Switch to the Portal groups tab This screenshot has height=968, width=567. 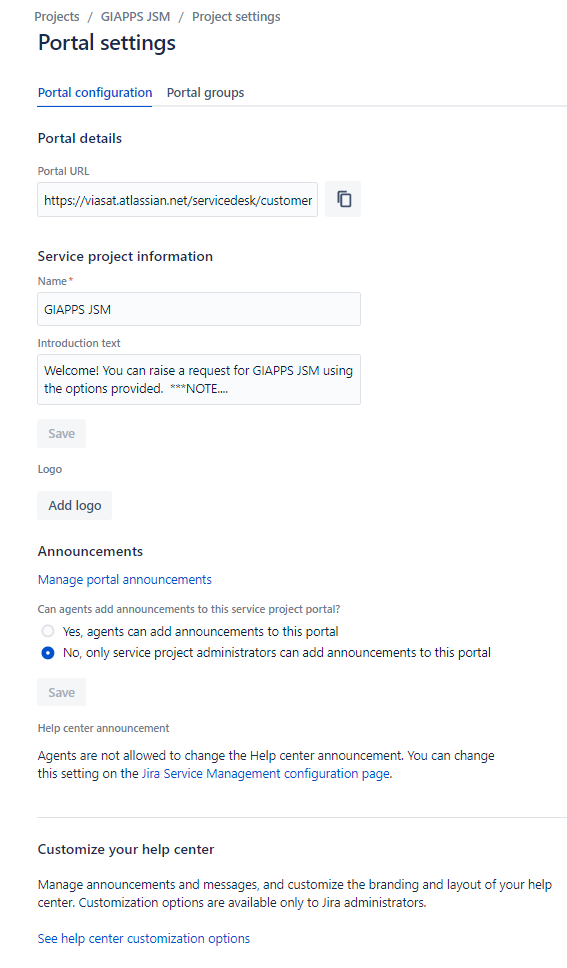[x=205, y=93]
